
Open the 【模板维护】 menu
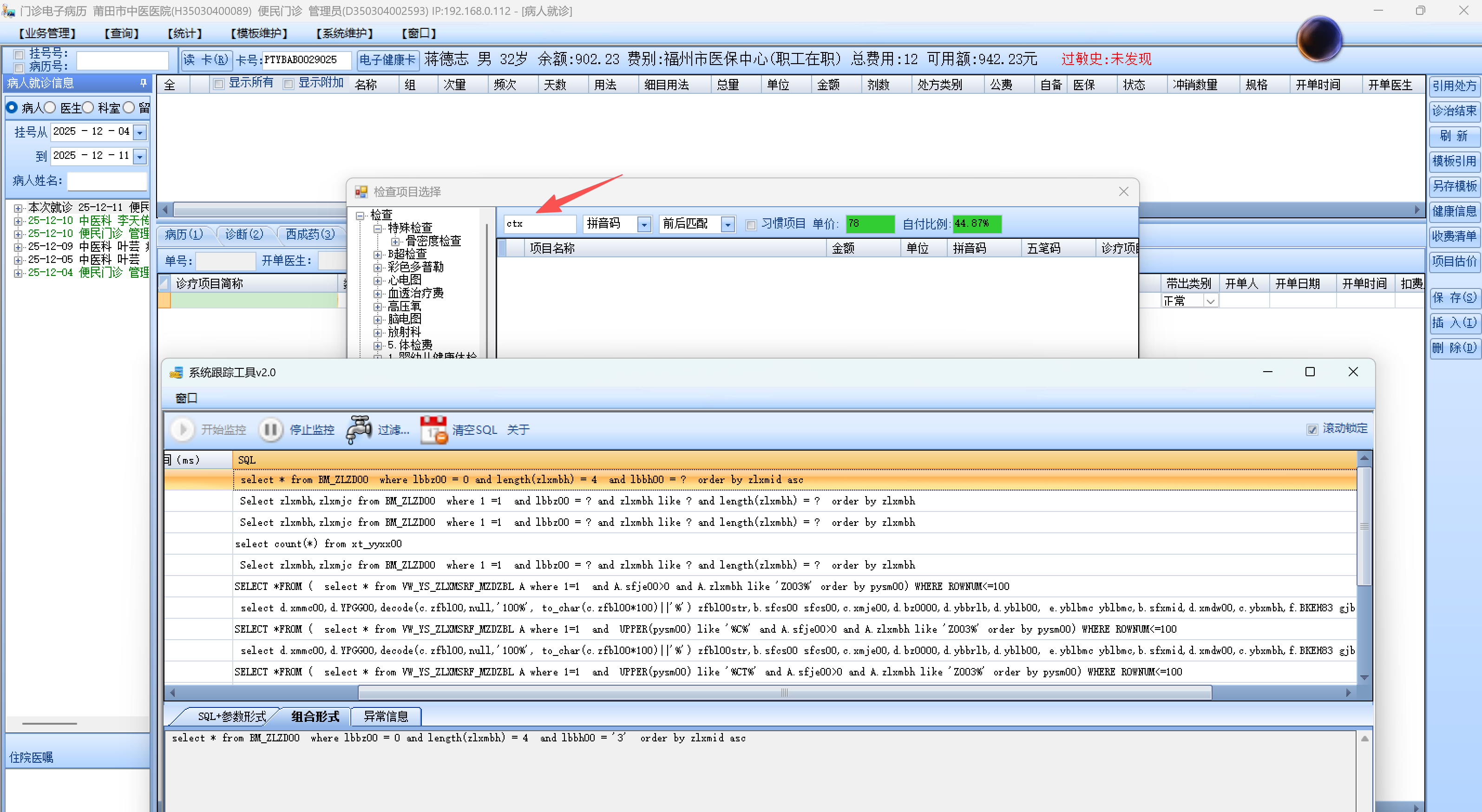pyautogui.click(x=258, y=33)
